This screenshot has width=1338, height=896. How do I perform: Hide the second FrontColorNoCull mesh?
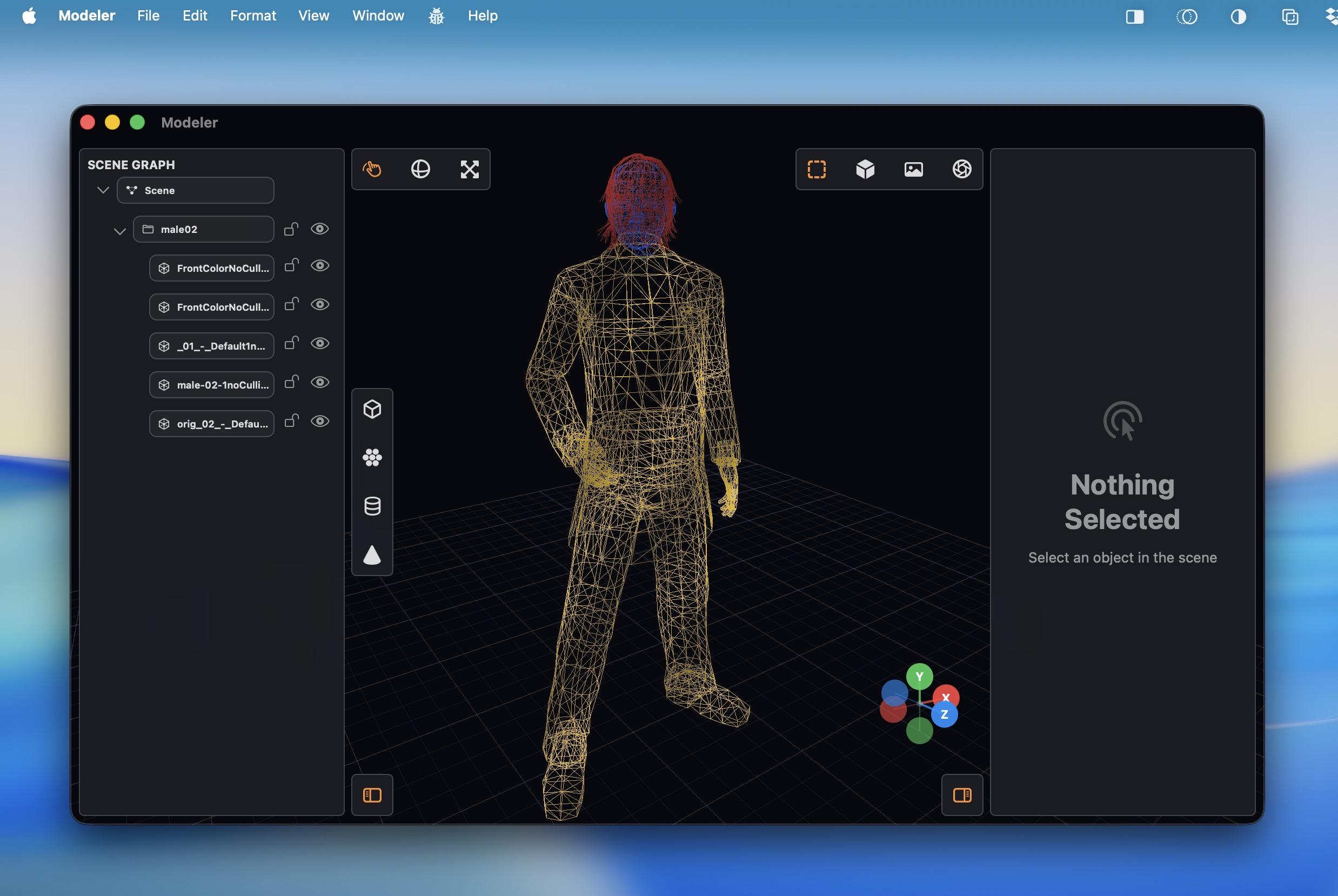[320, 304]
